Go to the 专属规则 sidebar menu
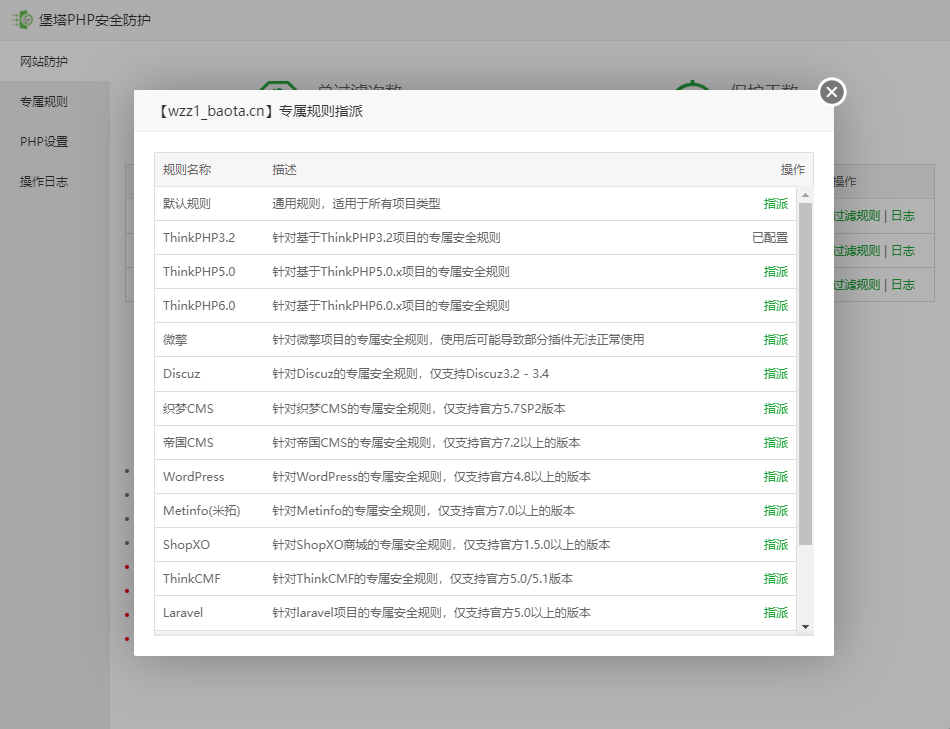Screen dimensions: 950x729 pos(44,101)
